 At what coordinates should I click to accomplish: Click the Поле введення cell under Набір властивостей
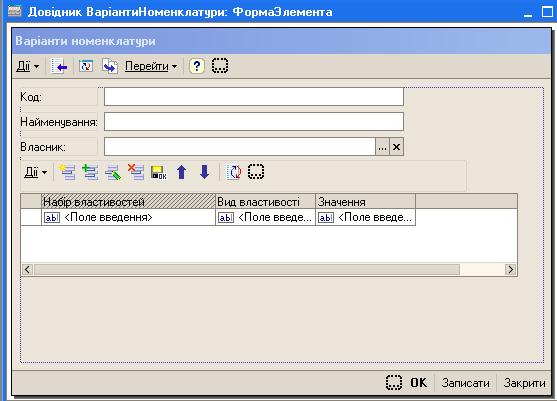pyautogui.click(x=129, y=217)
